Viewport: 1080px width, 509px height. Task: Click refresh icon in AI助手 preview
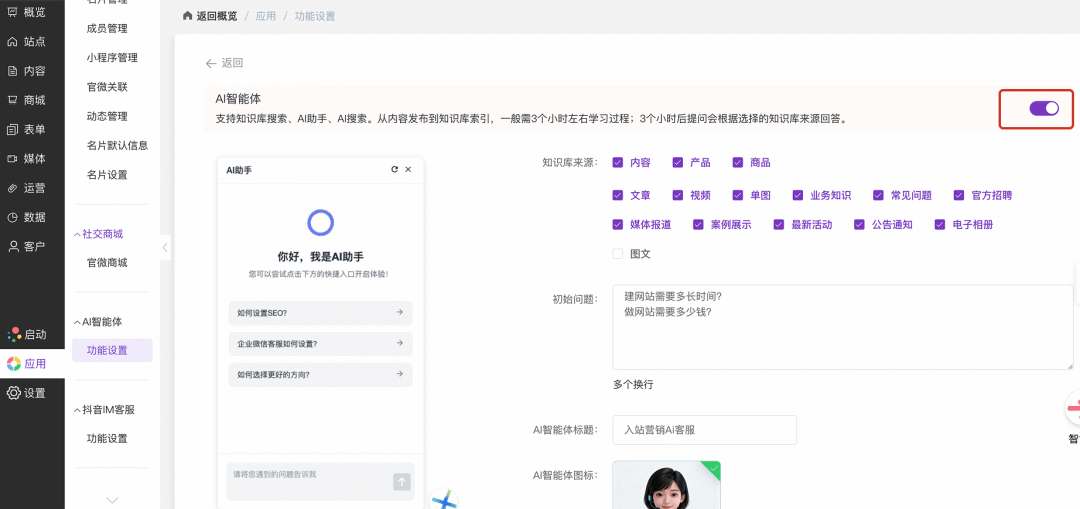tap(395, 170)
